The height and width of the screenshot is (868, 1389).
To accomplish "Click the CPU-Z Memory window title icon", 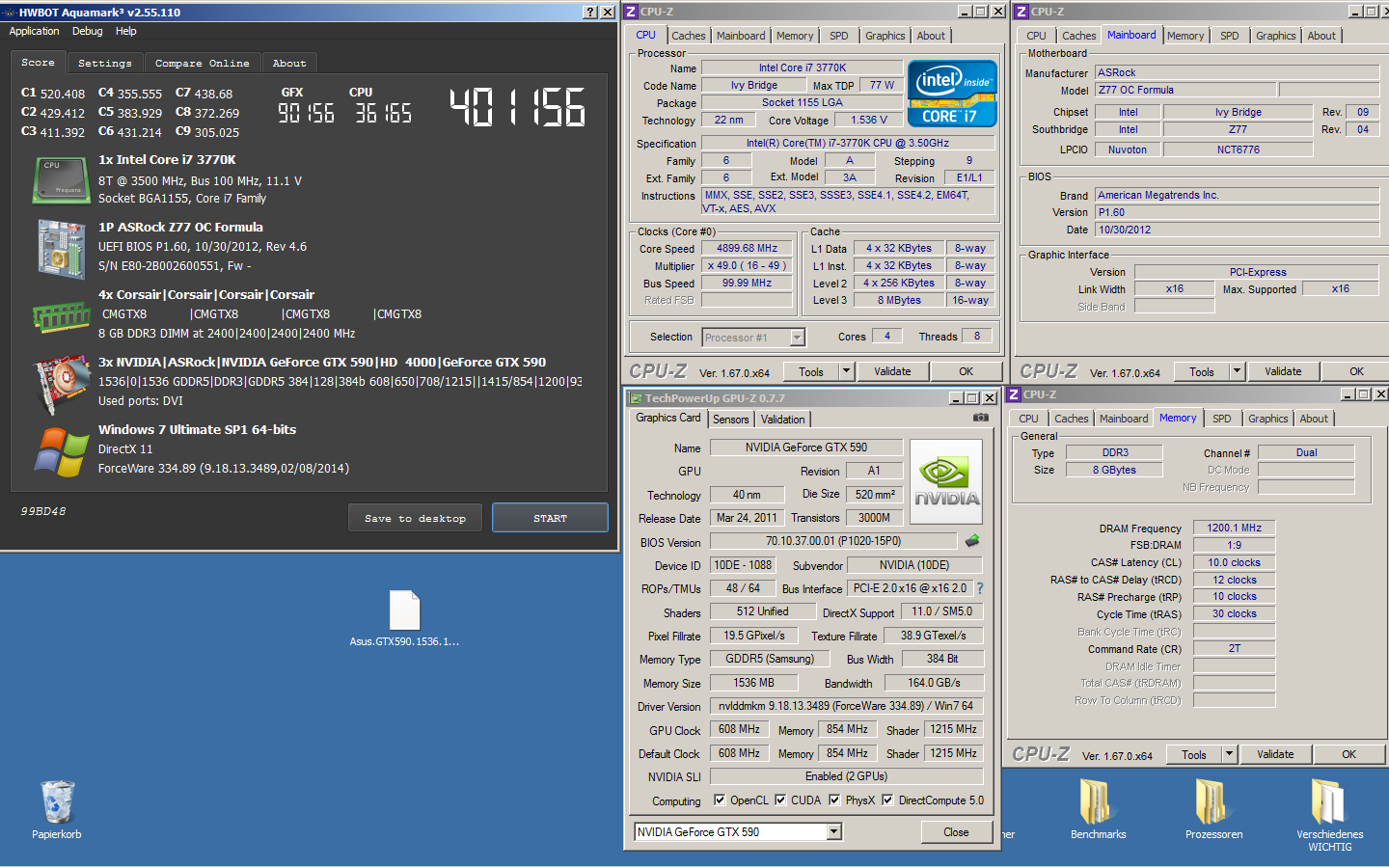I will click(1014, 394).
